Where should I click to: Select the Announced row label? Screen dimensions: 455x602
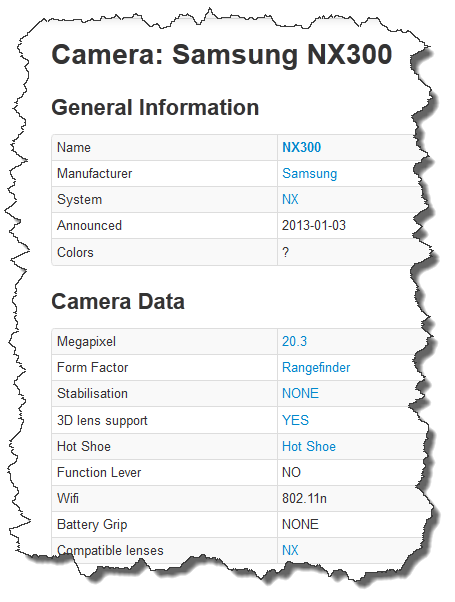[x=89, y=225]
